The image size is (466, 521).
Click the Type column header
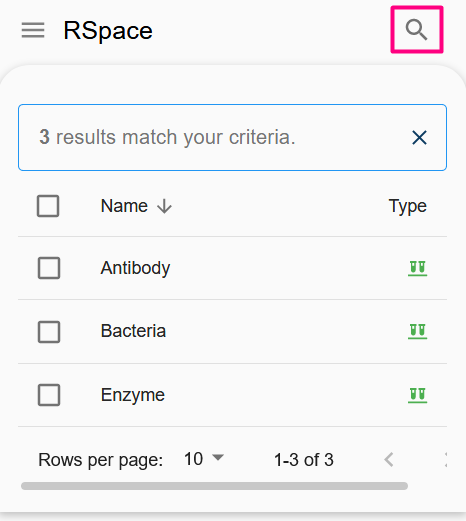407,206
